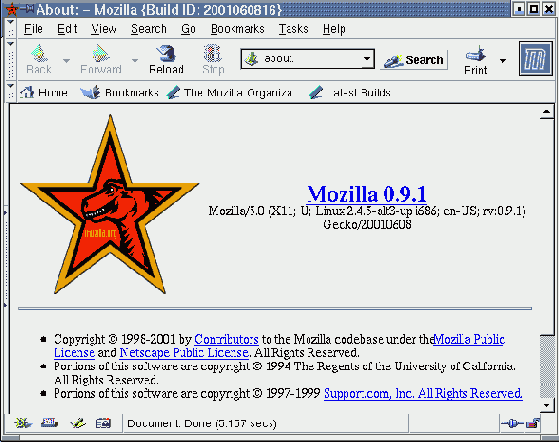Click the Forward navigation button
Viewport: 559px width, 442px height.
point(101,60)
